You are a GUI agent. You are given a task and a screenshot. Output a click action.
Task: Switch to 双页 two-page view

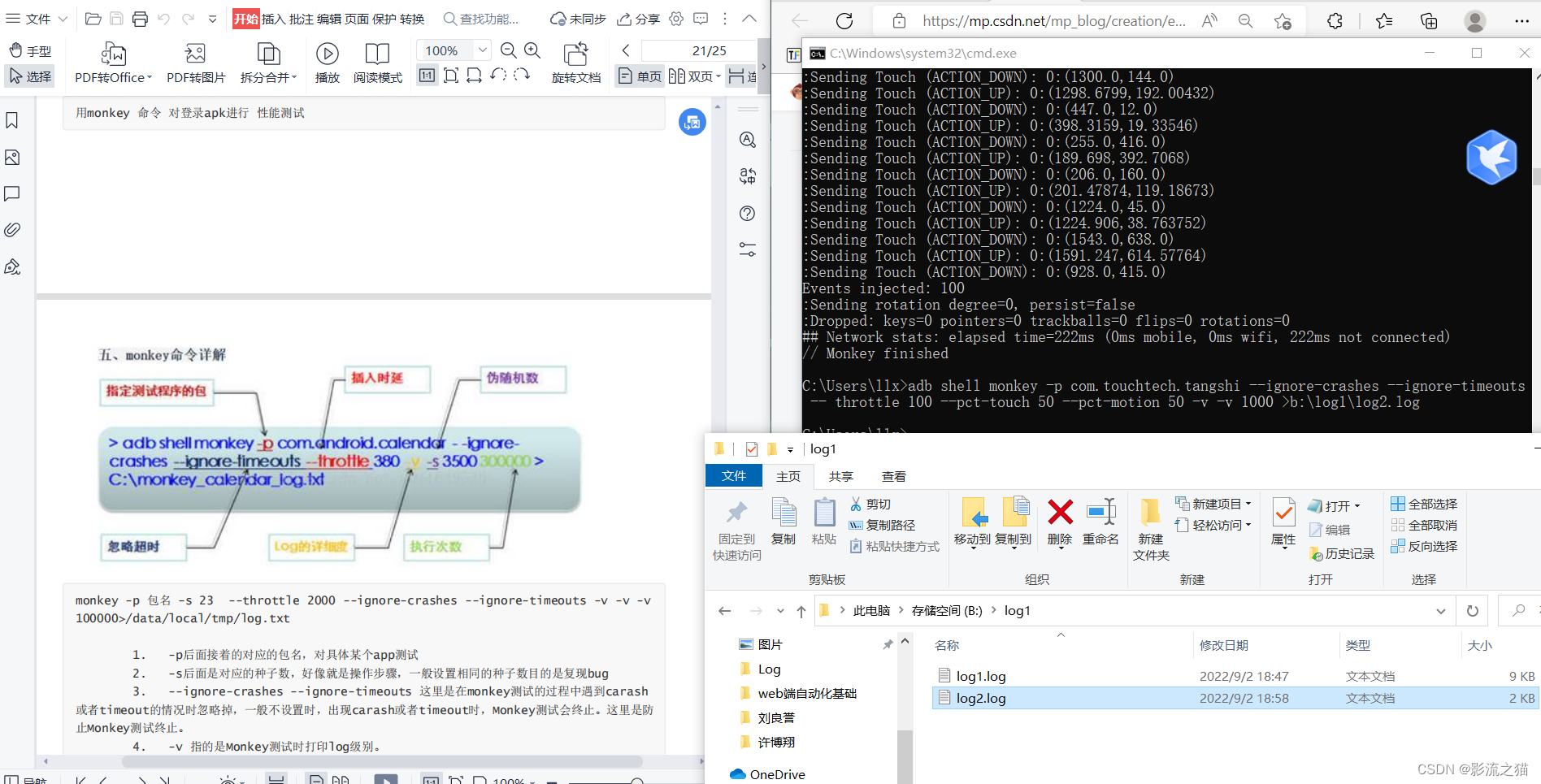pyautogui.click(x=695, y=76)
